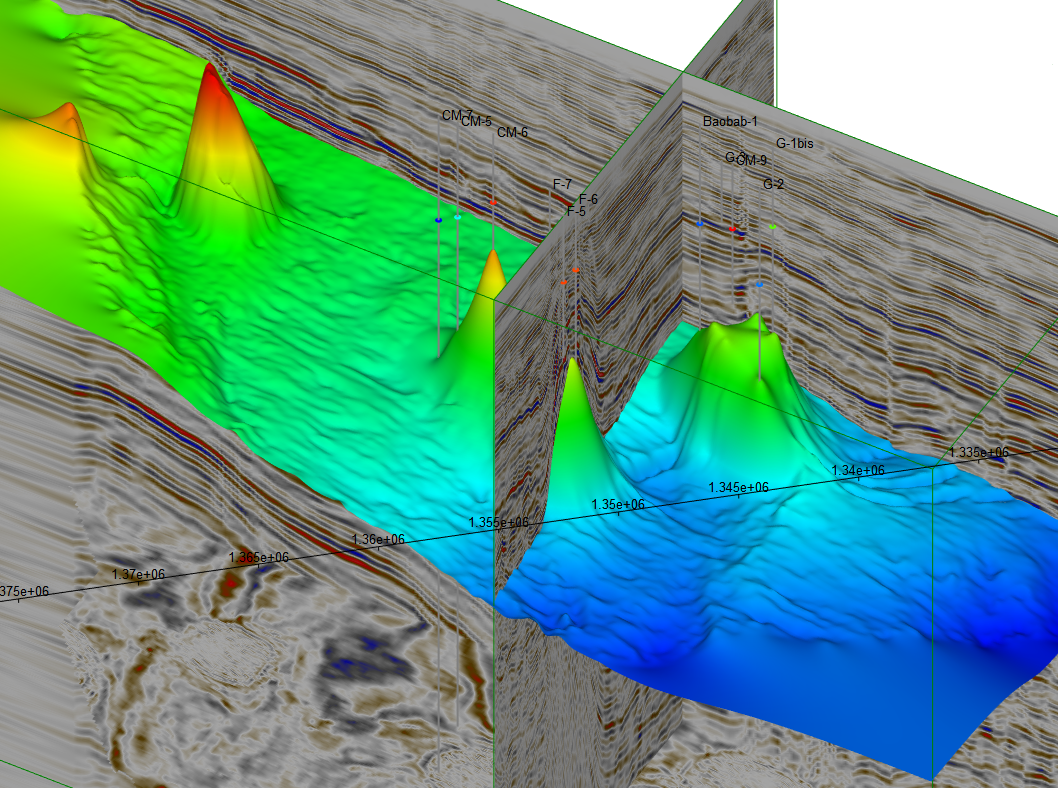The width and height of the screenshot is (1059, 788).
Task: Pick the orange-red marker on well CM-6
Action: point(493,203)
